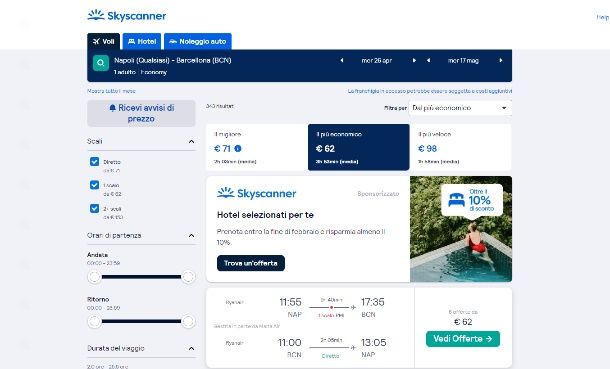
Task: Click the 17:35 BCN arrival time
Action: click(x=373, y=302)
